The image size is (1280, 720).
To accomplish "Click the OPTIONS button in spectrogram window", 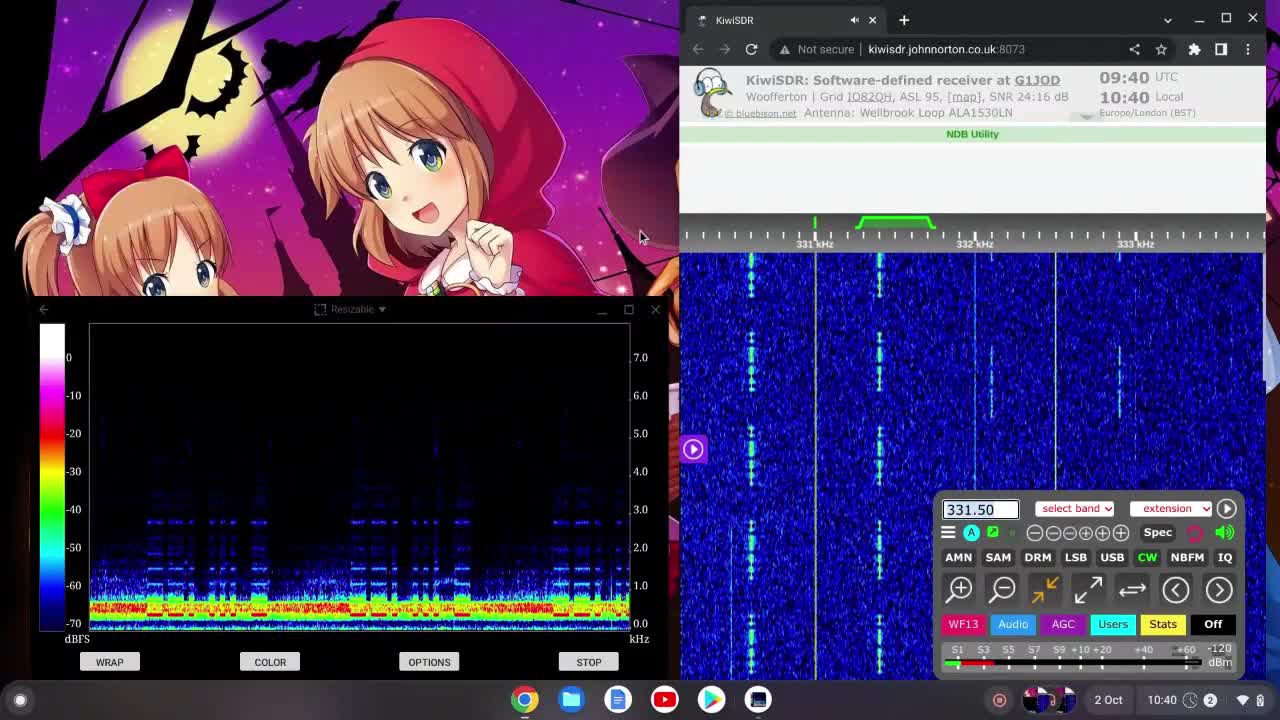I will (429, 662).
